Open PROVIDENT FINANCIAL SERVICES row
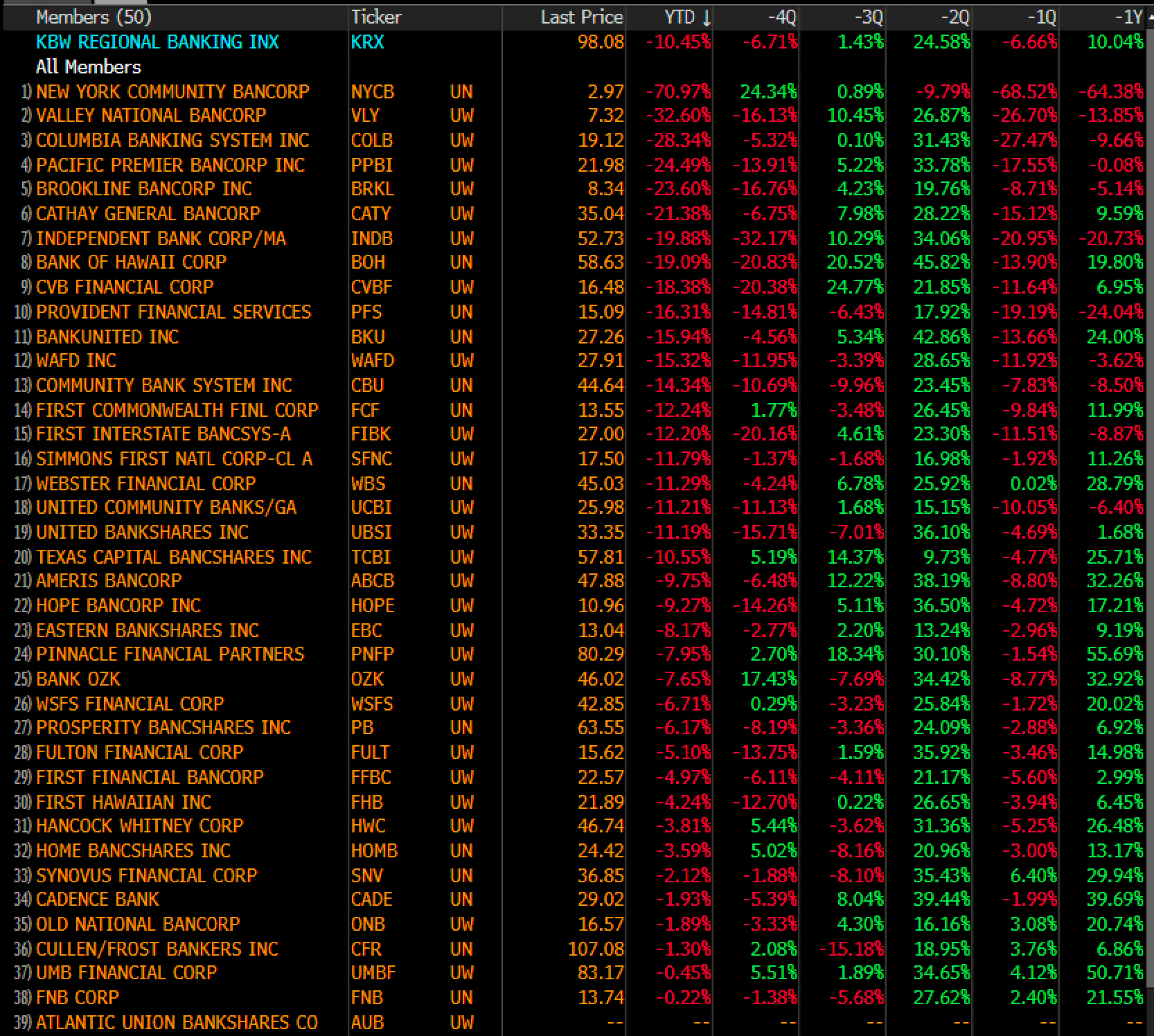 [x=575, y=312]
